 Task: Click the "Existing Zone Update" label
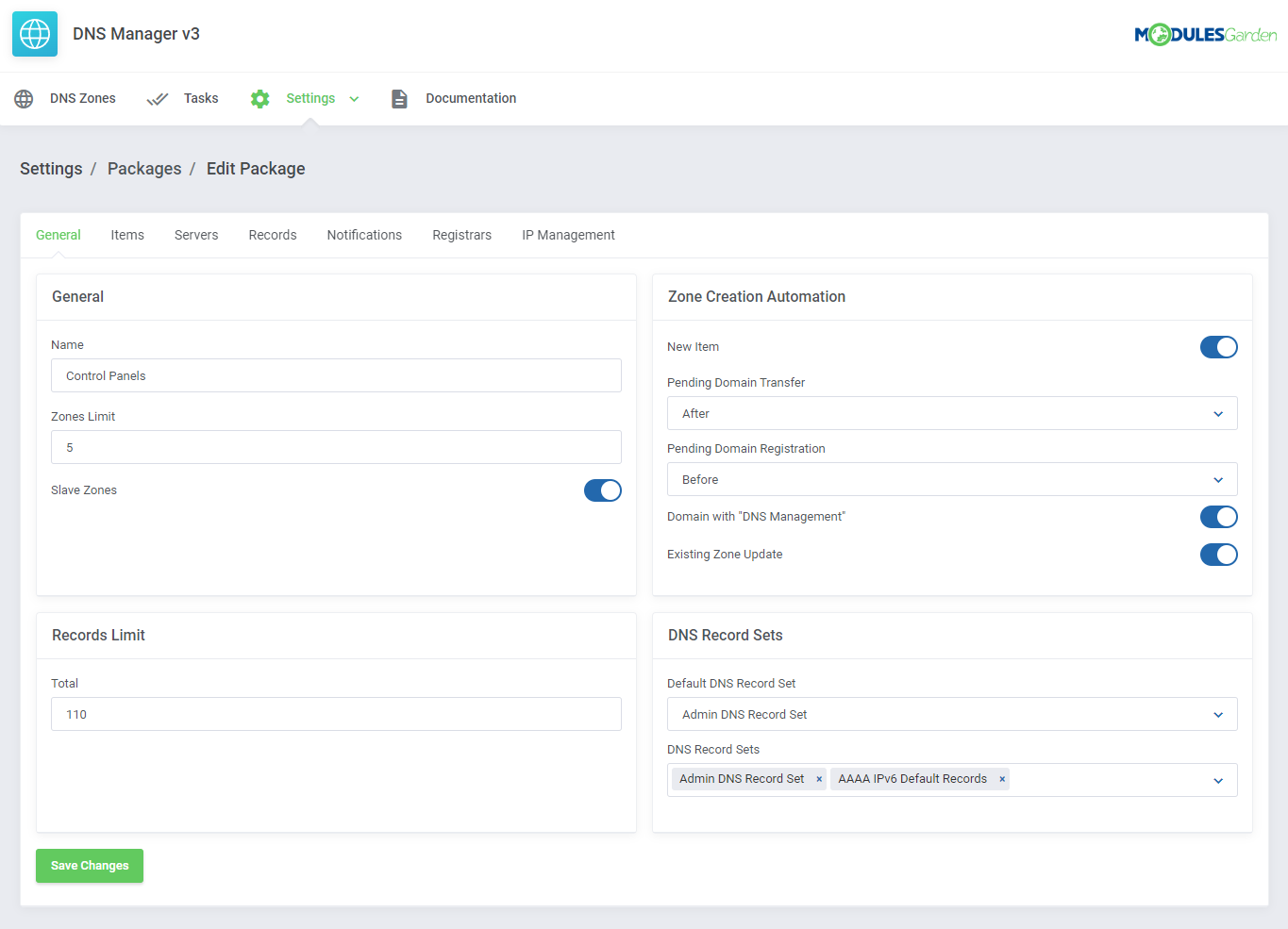click(x=725, y=555)
